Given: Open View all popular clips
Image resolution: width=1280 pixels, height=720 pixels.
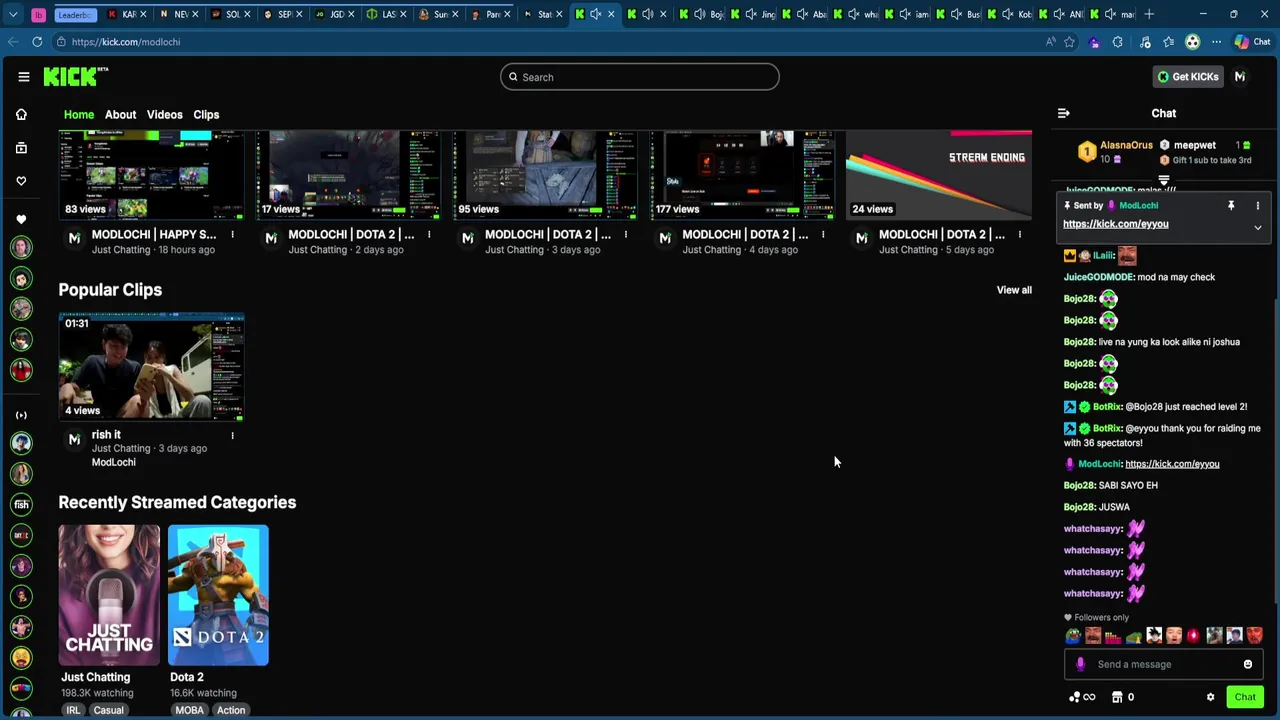Looking at the screenshot, I should (1014, 290).
